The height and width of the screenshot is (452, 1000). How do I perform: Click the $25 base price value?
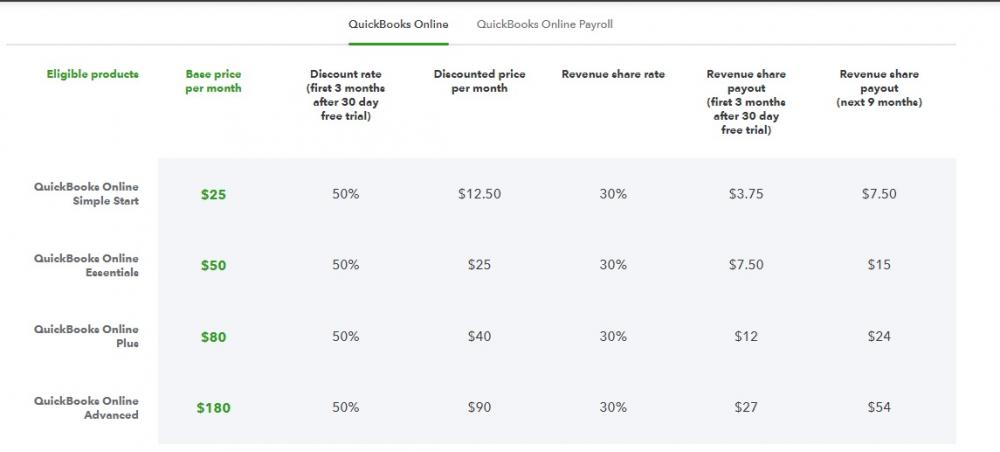(213, 194)
